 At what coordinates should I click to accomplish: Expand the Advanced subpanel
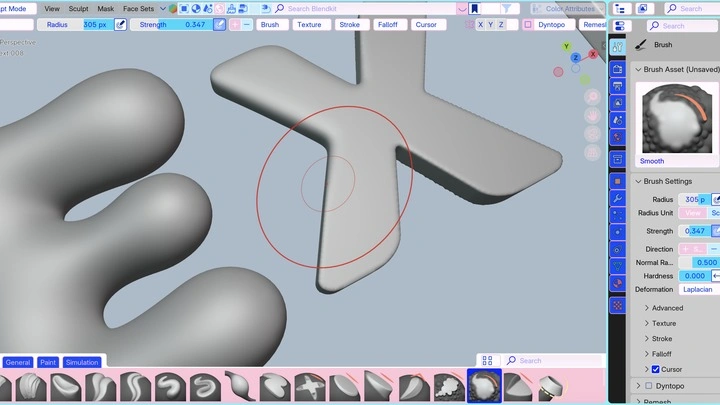(x=664, y=308)
